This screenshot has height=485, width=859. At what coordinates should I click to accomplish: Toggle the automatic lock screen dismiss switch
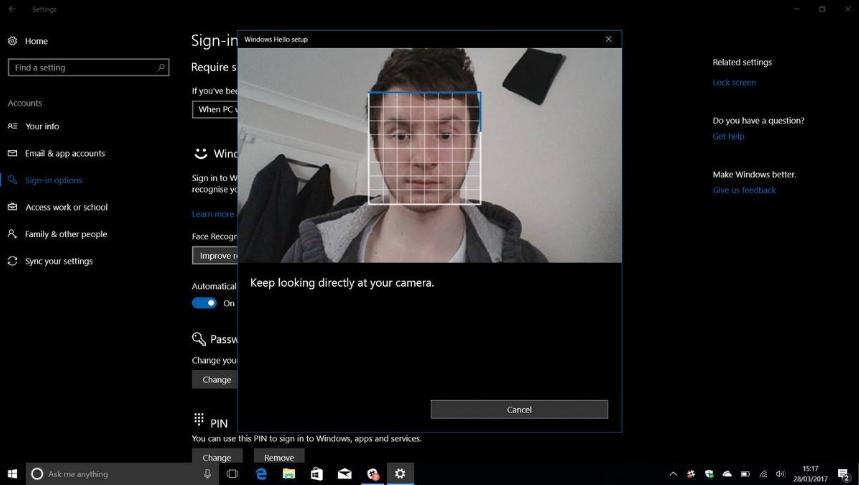204,303
